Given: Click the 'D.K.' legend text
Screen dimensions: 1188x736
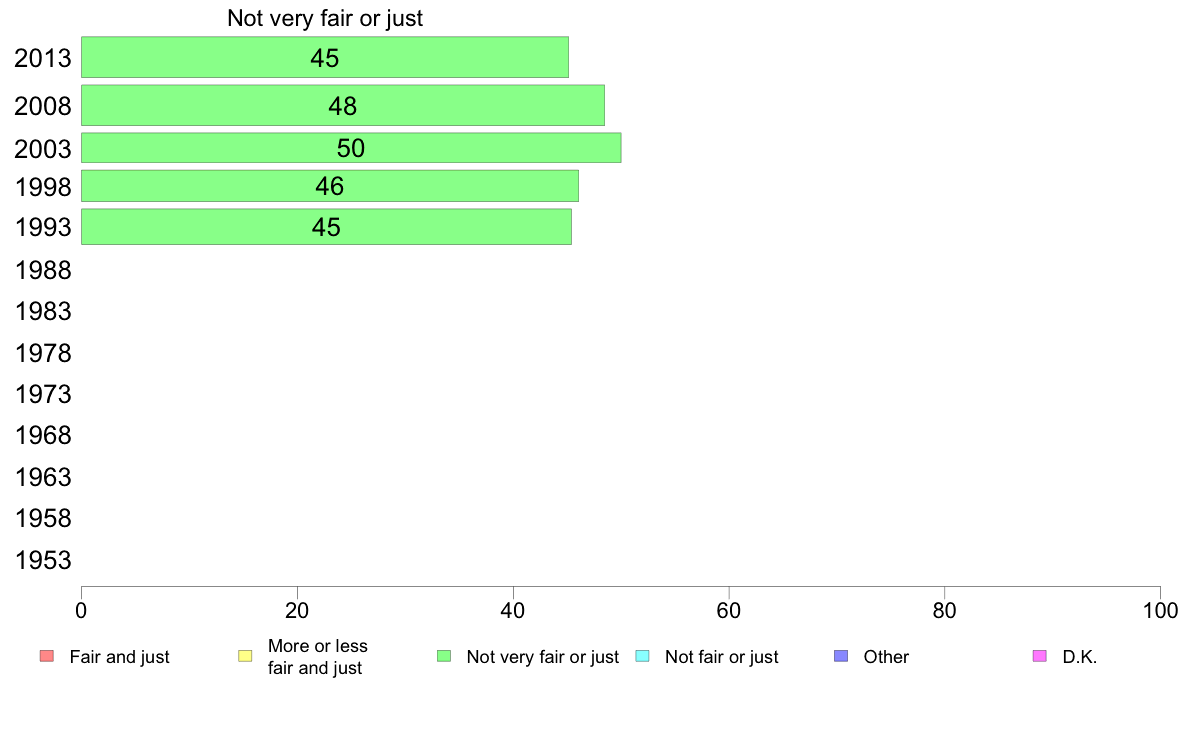Looking at the screenshot, I should tap(1080, 657).
